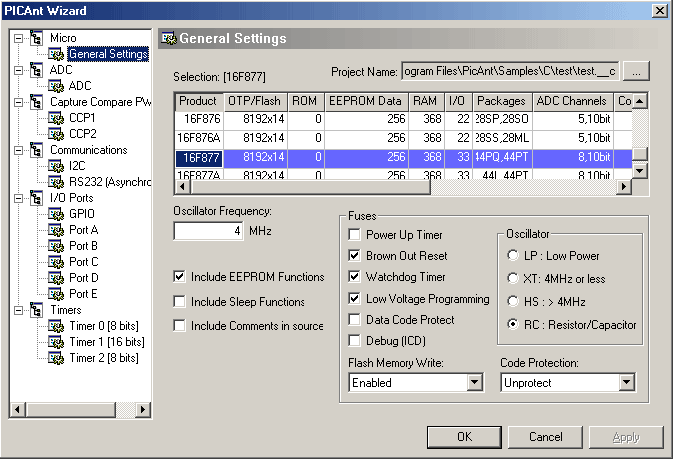673x459 pixels.
Task: Uncheck Brown Out Reset fuse
Action: [354, 256]
